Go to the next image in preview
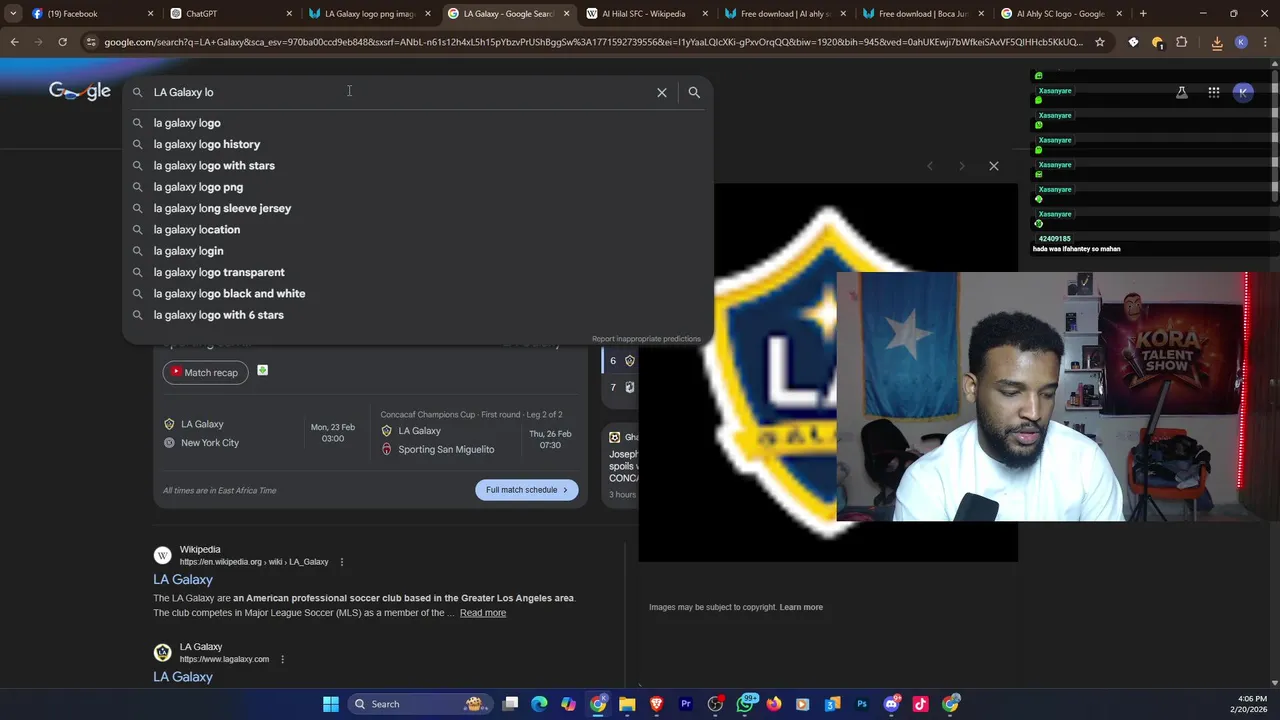 961,166
